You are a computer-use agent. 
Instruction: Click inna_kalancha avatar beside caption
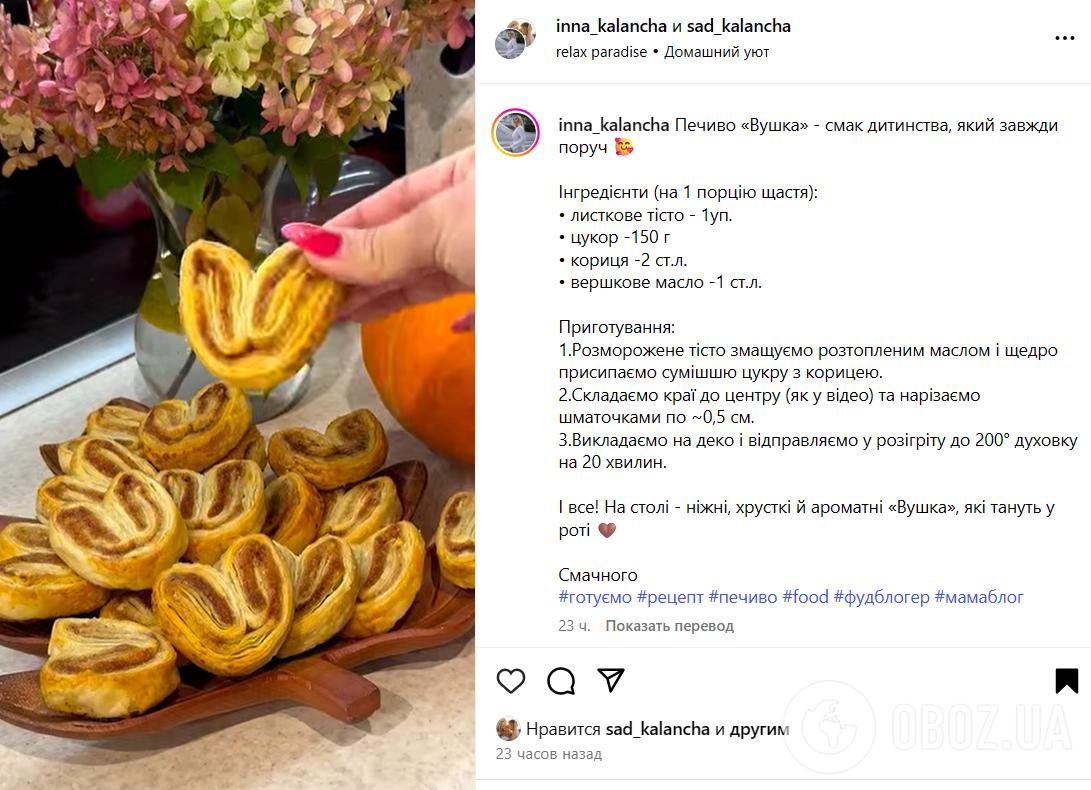[x=516, y=132]
